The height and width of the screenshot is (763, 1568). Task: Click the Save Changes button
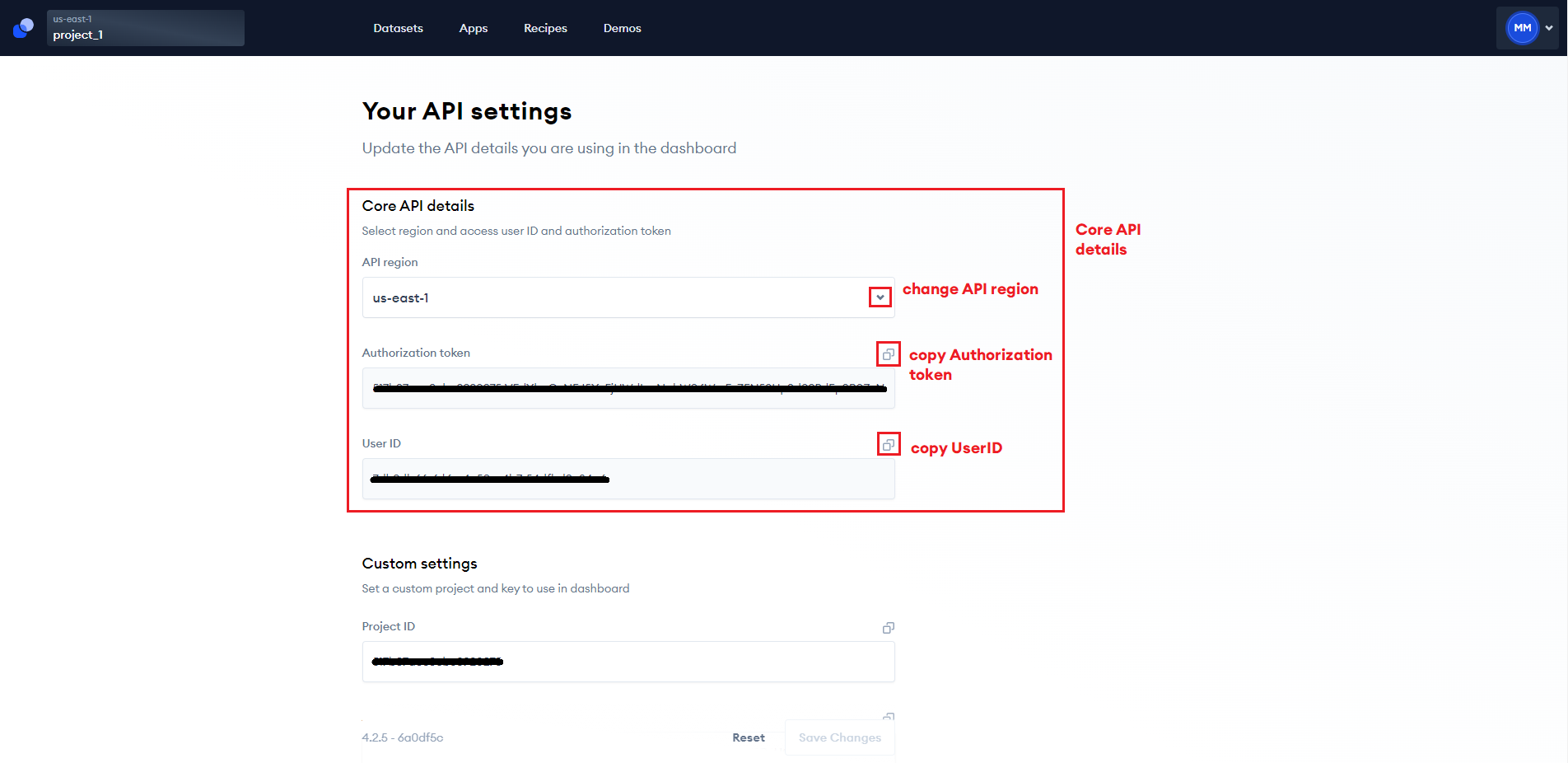tap(840, 737)
